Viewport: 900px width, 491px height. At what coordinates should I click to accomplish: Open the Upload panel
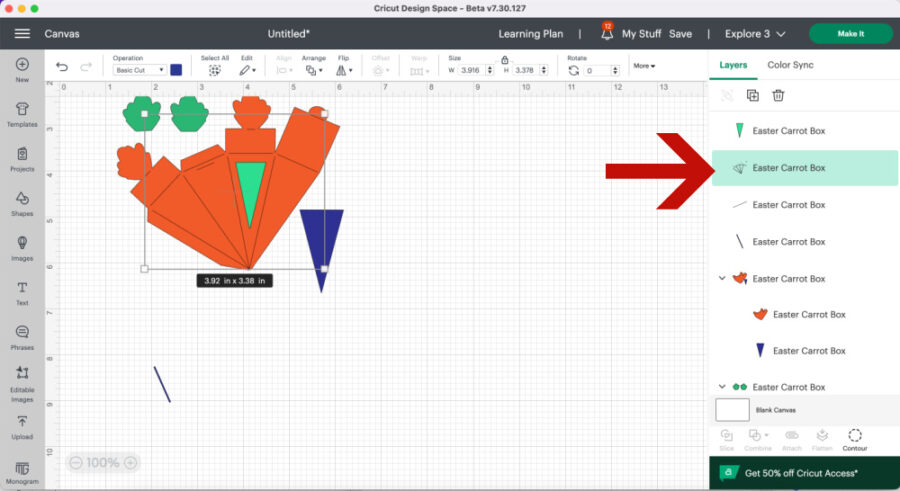pyautogui.click(x=22, y=426)
